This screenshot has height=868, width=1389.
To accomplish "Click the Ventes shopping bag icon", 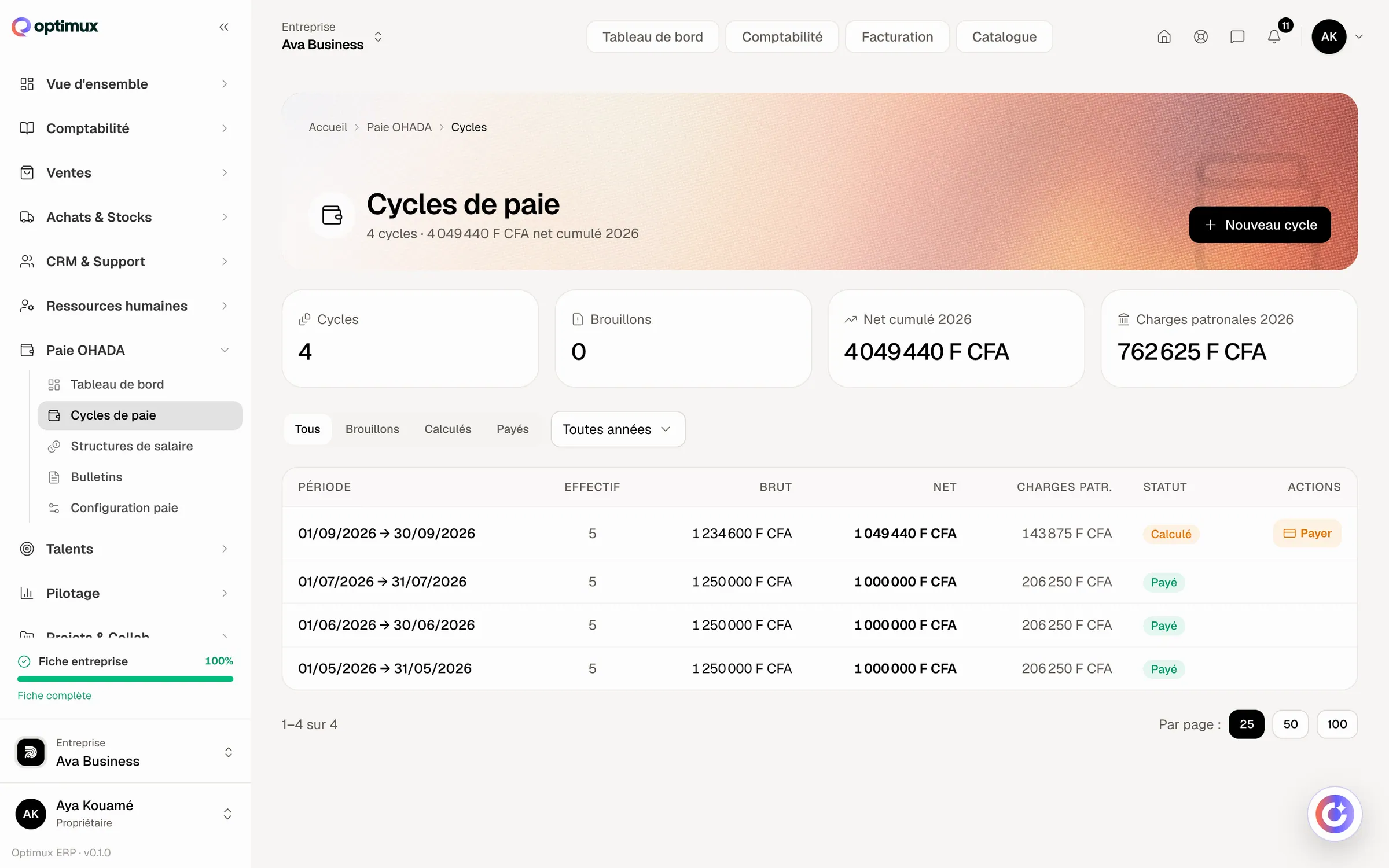I will click(27, 172).
